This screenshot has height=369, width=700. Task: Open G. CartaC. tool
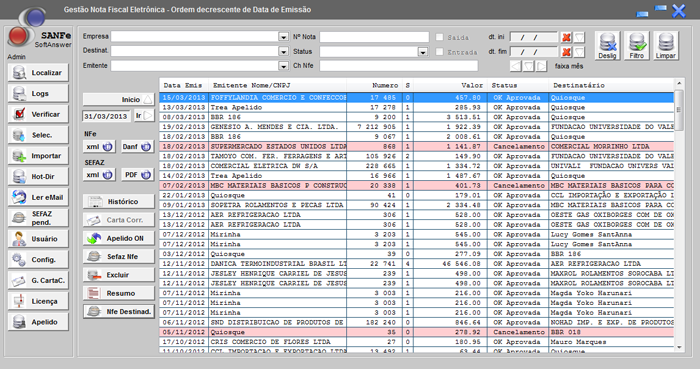point(38,280)
